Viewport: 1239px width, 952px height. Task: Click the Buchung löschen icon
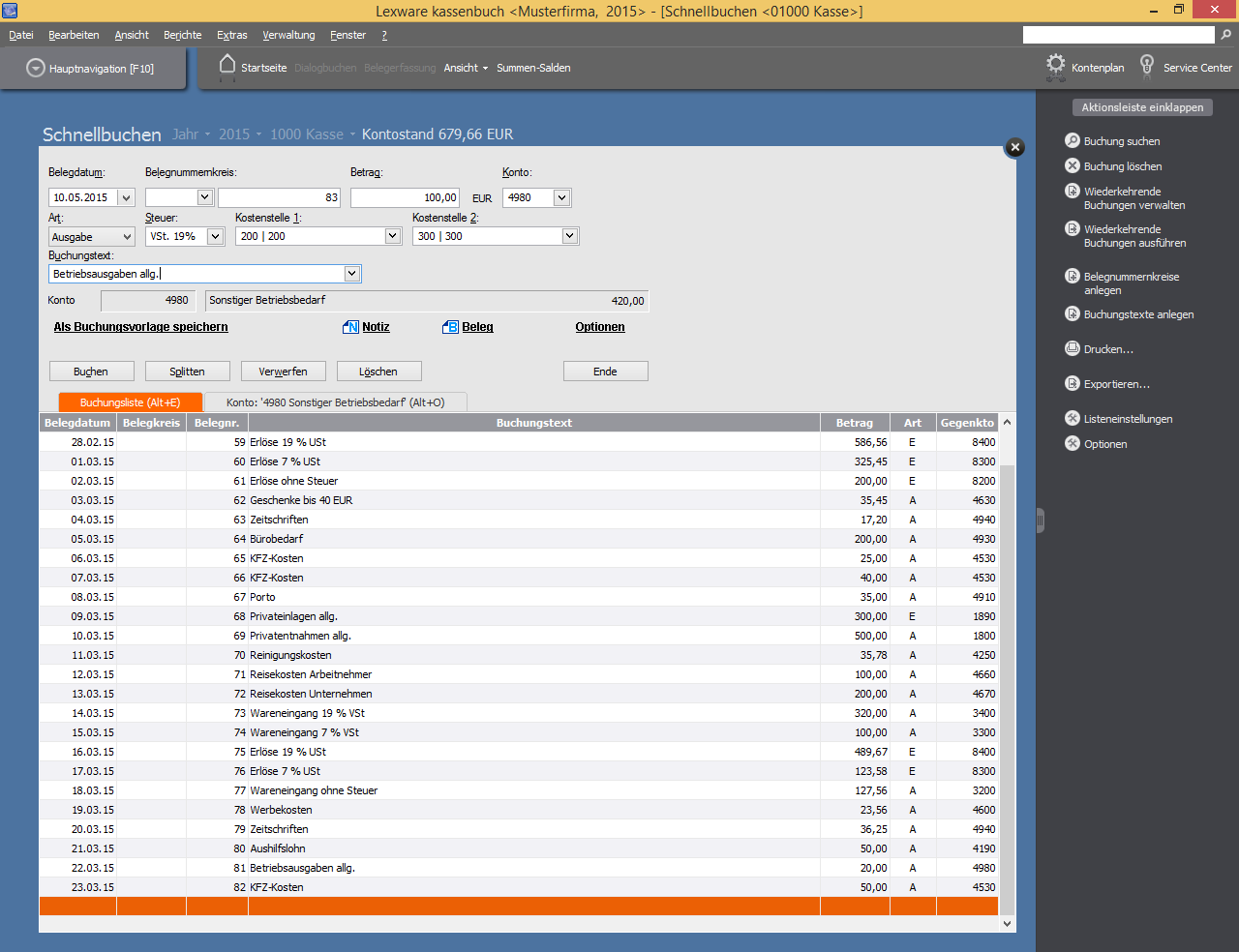coord(1072,166)
